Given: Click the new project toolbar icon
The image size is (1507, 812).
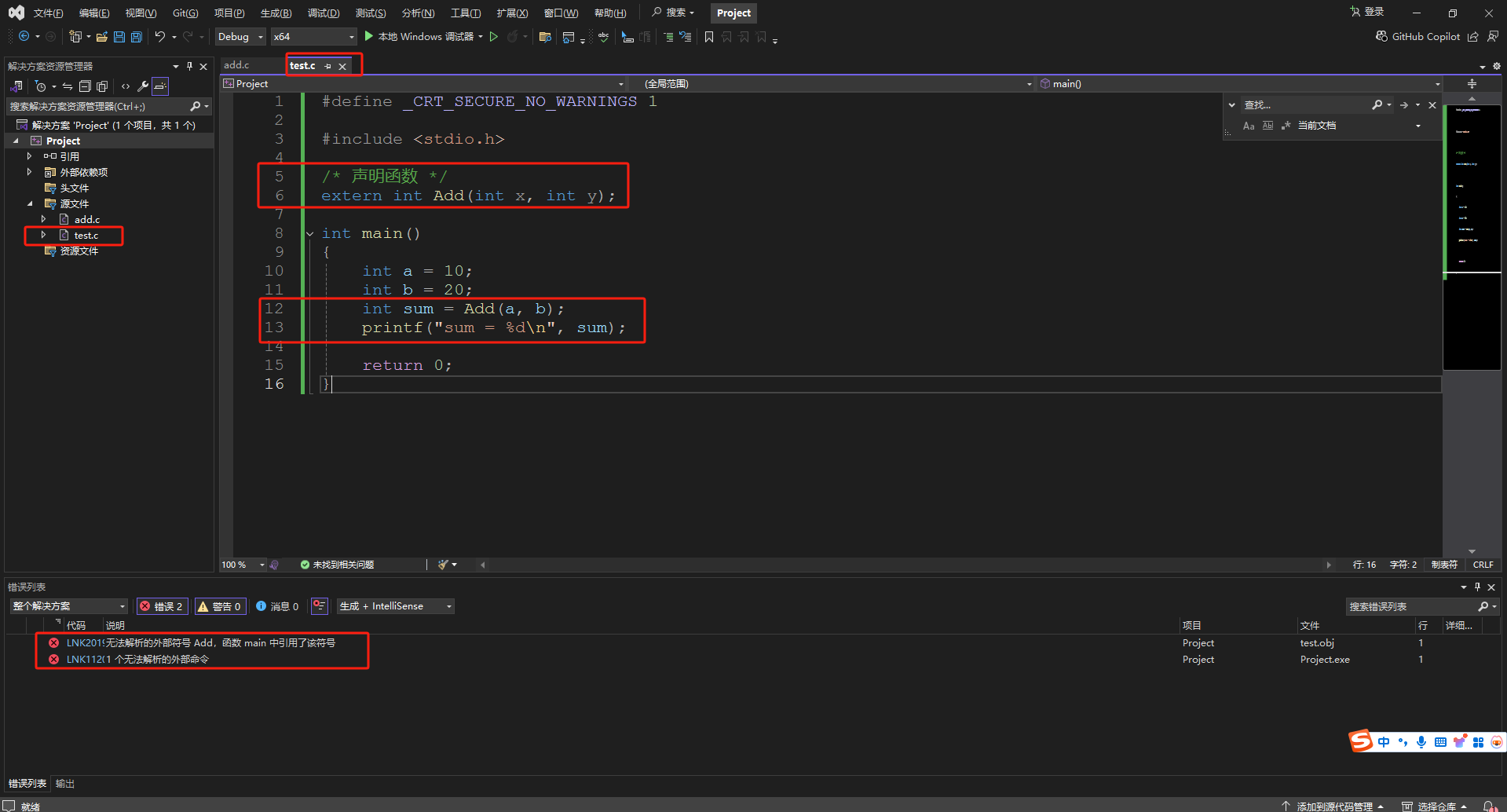Looking at the screenshot, I should 75,36.
